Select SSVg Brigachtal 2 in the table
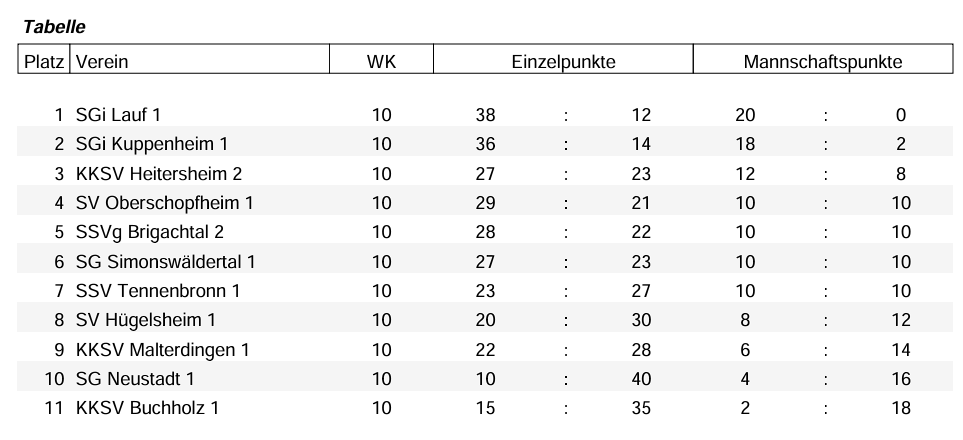The width and height of the screenshot is (963, 440). 149,232
